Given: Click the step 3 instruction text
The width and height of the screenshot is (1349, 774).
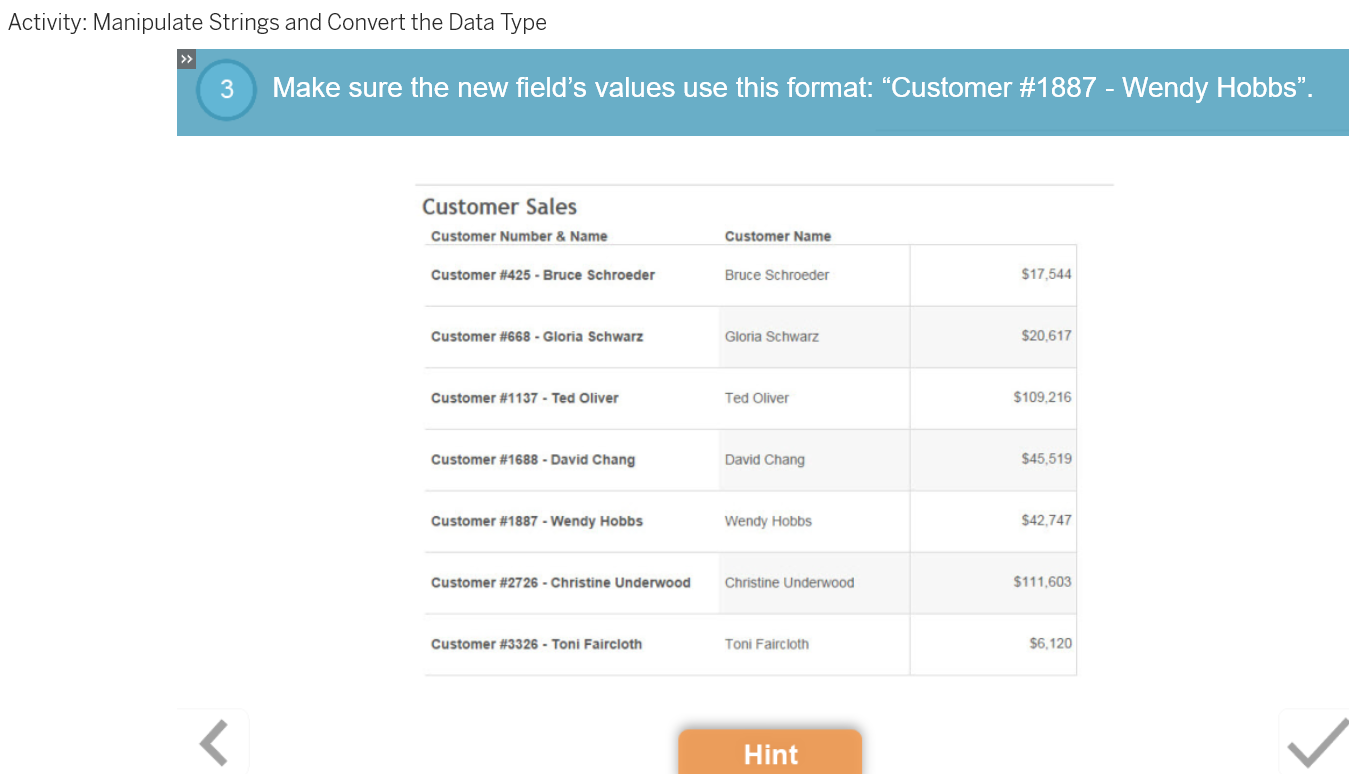Looking at the screenshot, I should click(x=792, y=88).
